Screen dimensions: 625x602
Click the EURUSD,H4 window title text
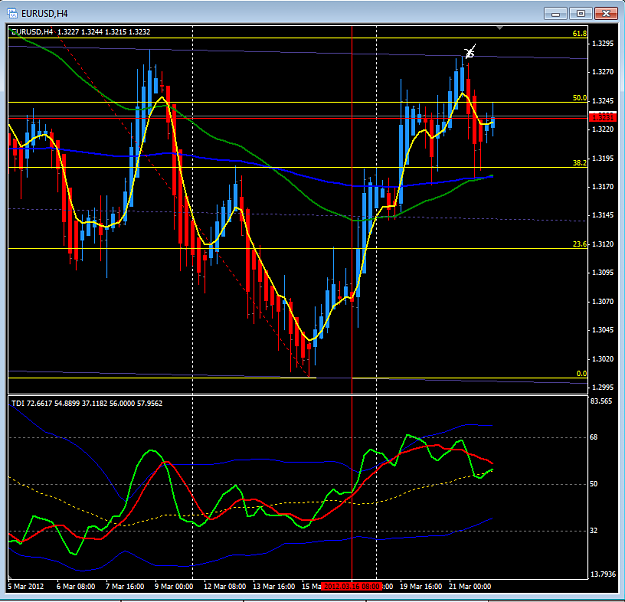coord(44,14)
